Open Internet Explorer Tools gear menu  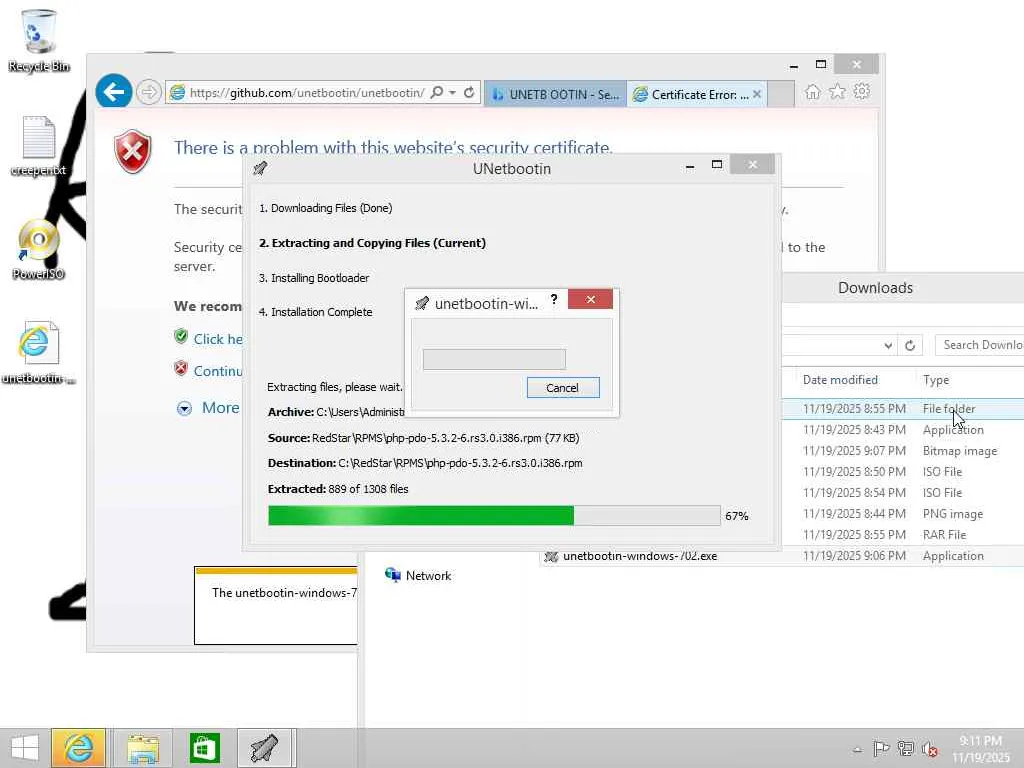click(x=862, y=91)
